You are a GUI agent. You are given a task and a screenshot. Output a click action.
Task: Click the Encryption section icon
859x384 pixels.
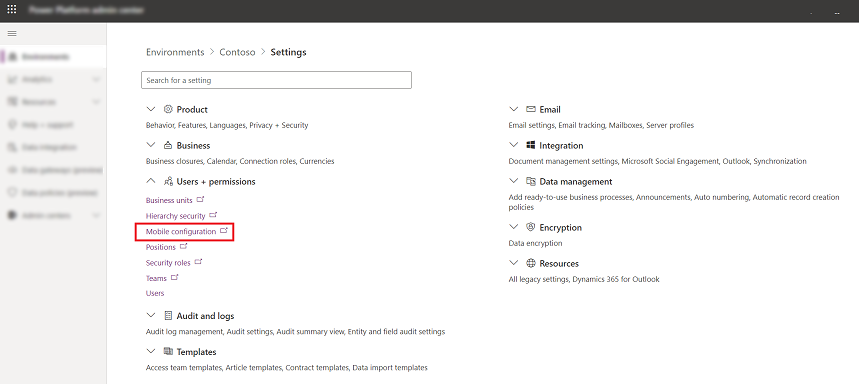(530, 227)
